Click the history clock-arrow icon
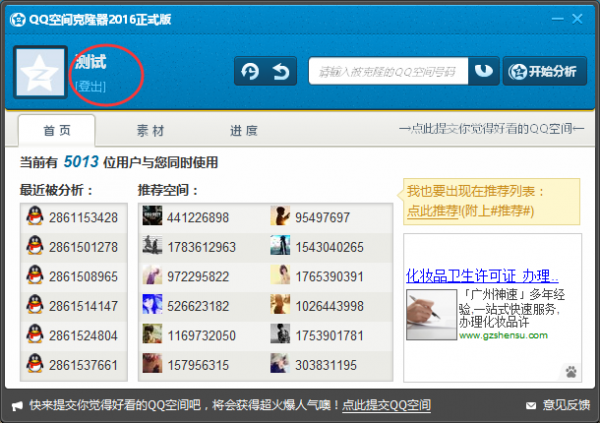 [250, 71]
